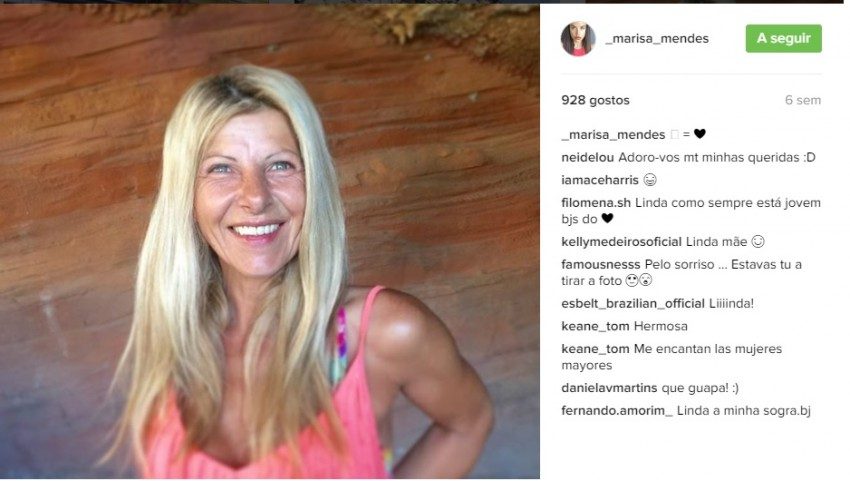Open esbelt_brazilian_official profile
The width and height of the screenshot is (850, 481).
click(x=633, y=304)
